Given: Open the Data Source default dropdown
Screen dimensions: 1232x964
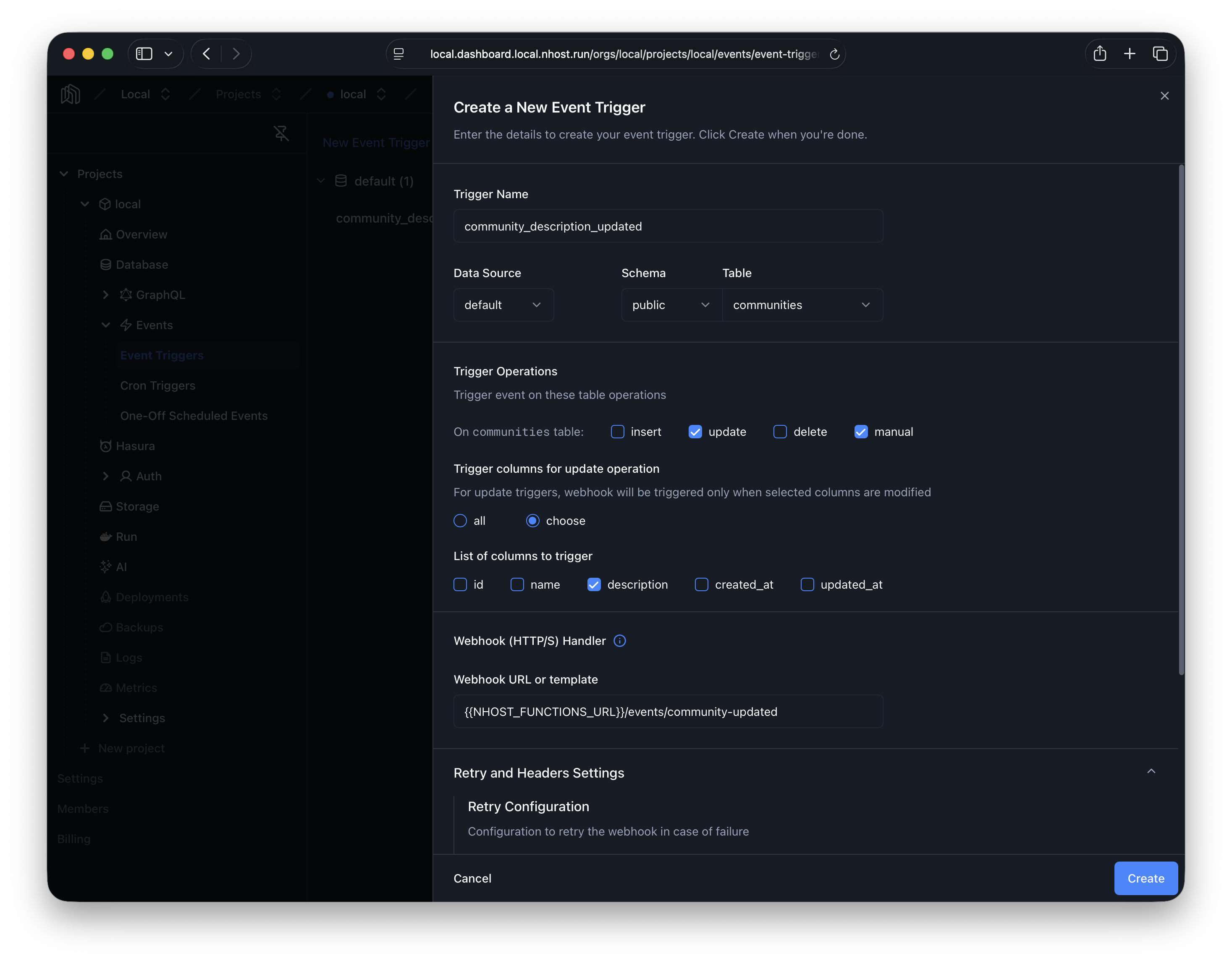Looking at the screenshot, I should tap(503, 305).
